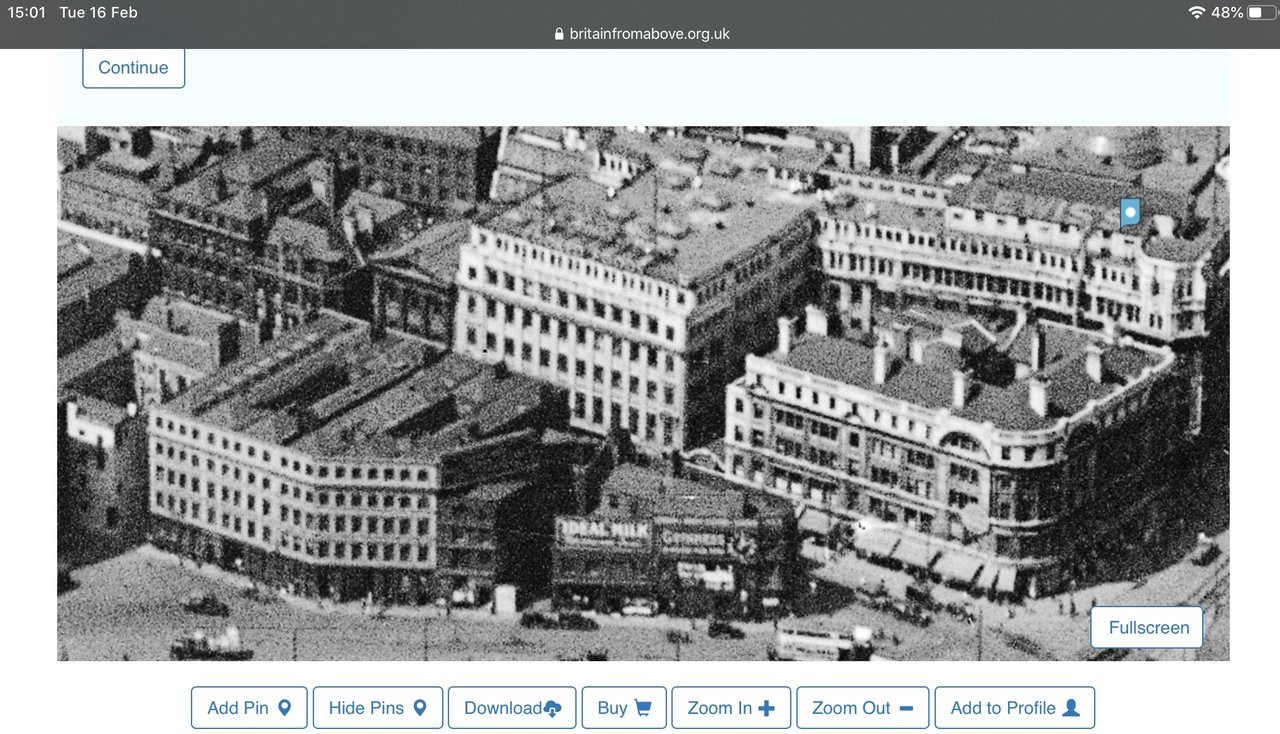
Task: Tap the padlock icon in the address bar
Action: click(x=559, y=33)
